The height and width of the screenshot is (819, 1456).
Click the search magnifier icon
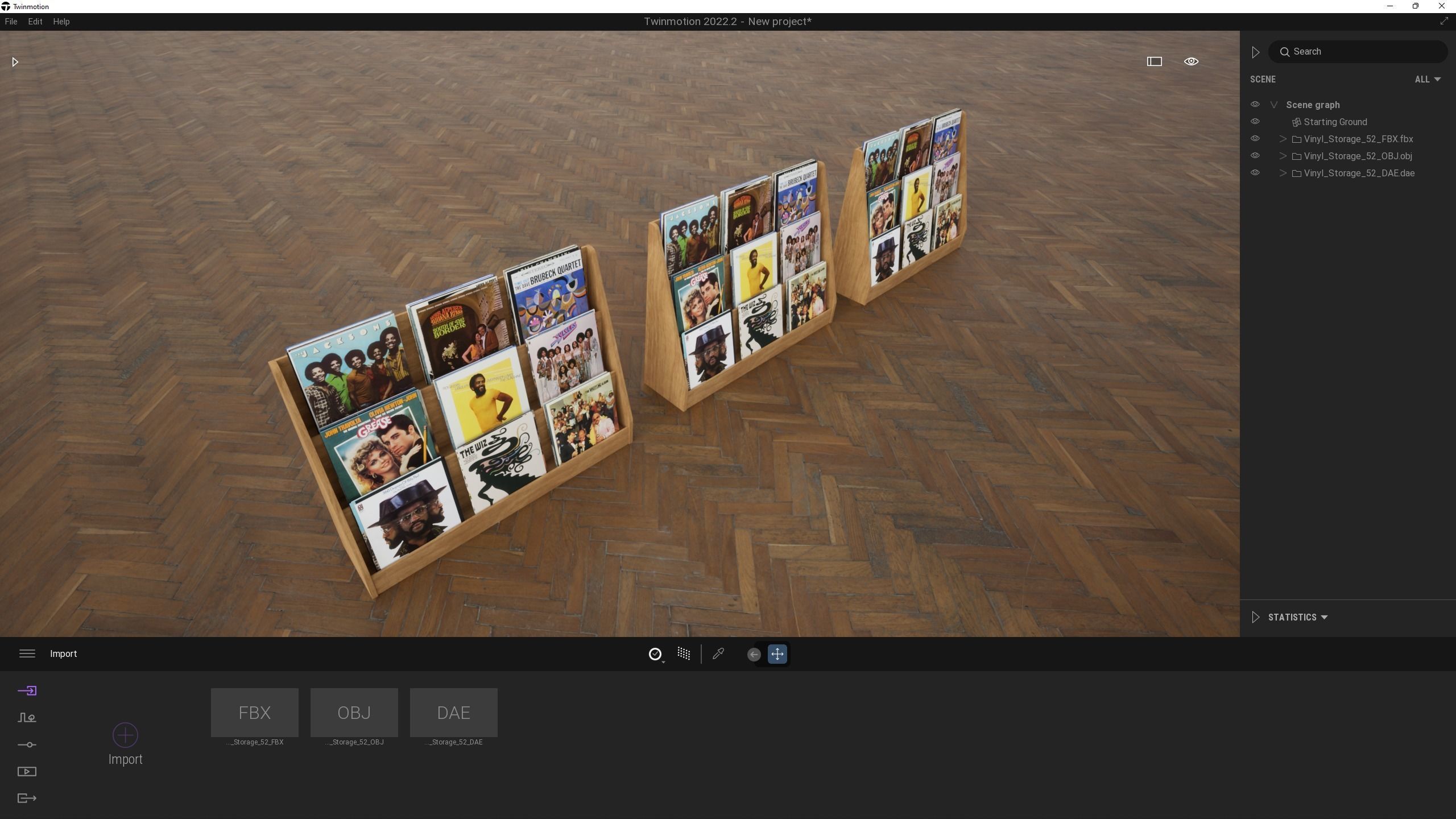pos(1284,52)
